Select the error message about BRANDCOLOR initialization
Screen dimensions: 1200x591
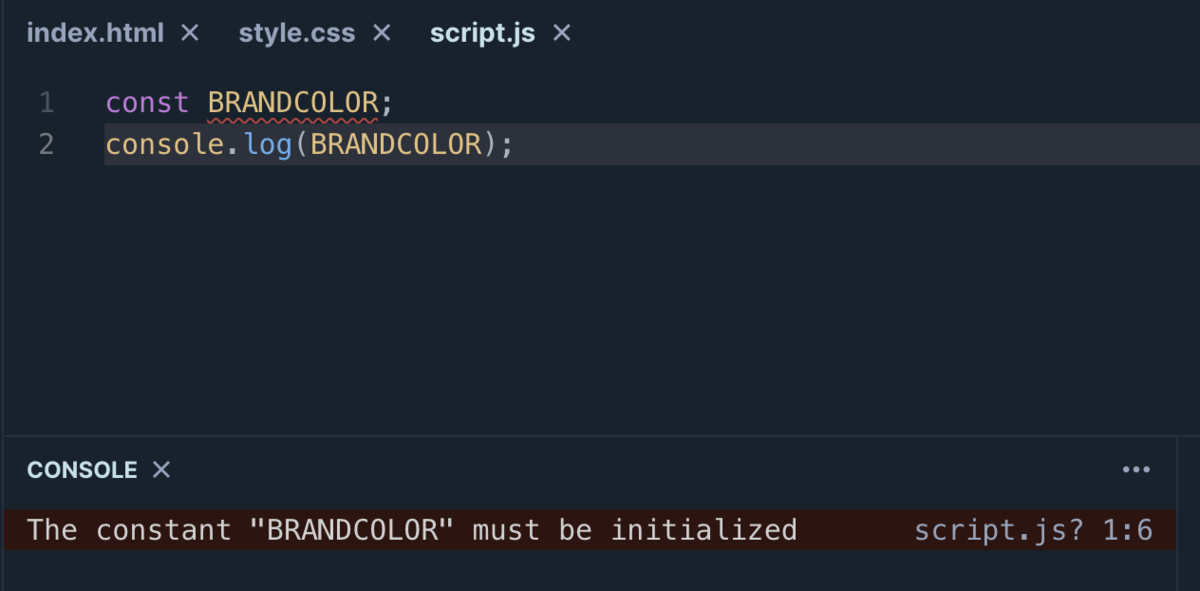tap(410, 529)
